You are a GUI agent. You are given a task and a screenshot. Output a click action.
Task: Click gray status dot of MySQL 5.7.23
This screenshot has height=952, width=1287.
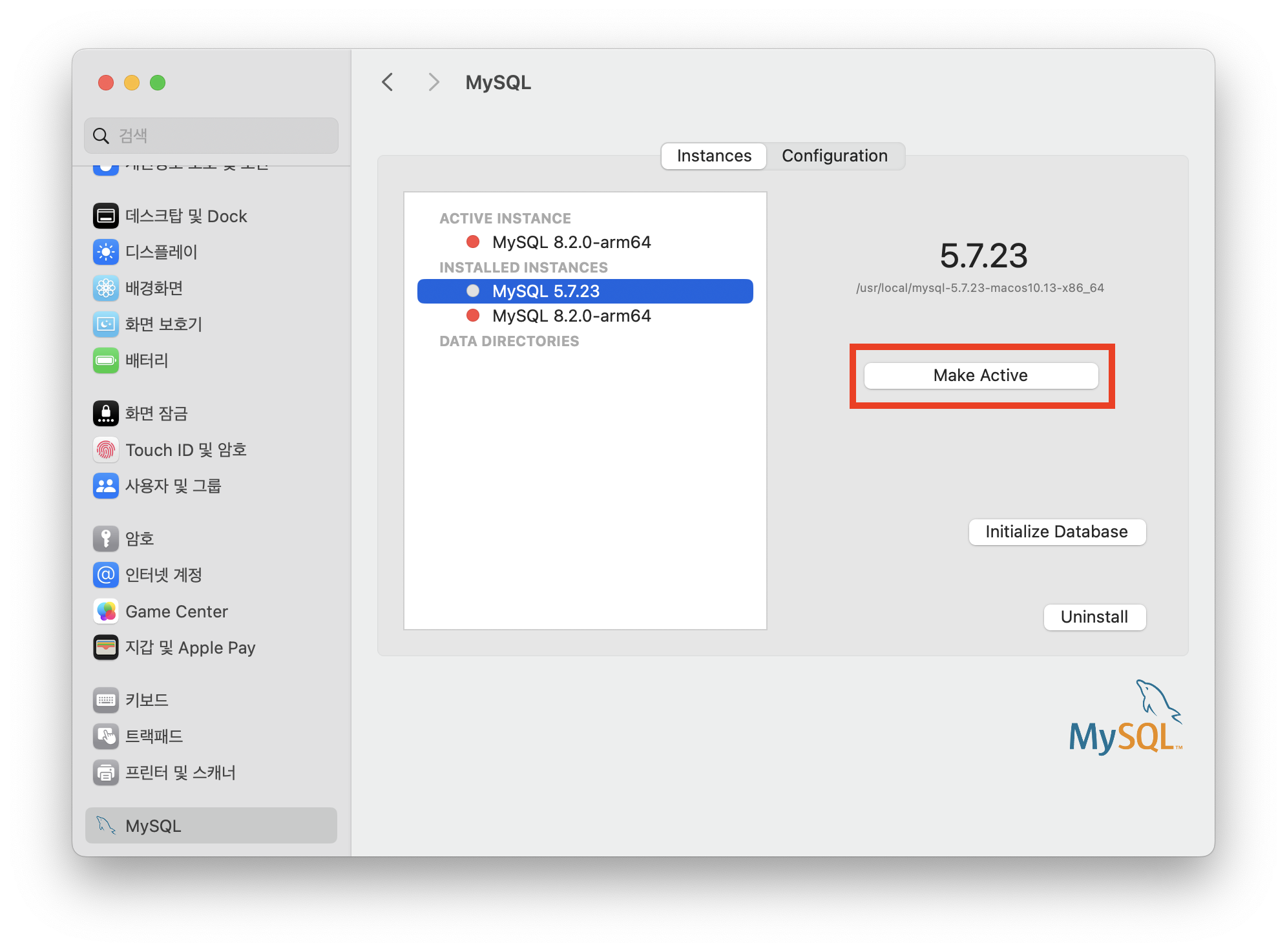click(x=473, y=291)
